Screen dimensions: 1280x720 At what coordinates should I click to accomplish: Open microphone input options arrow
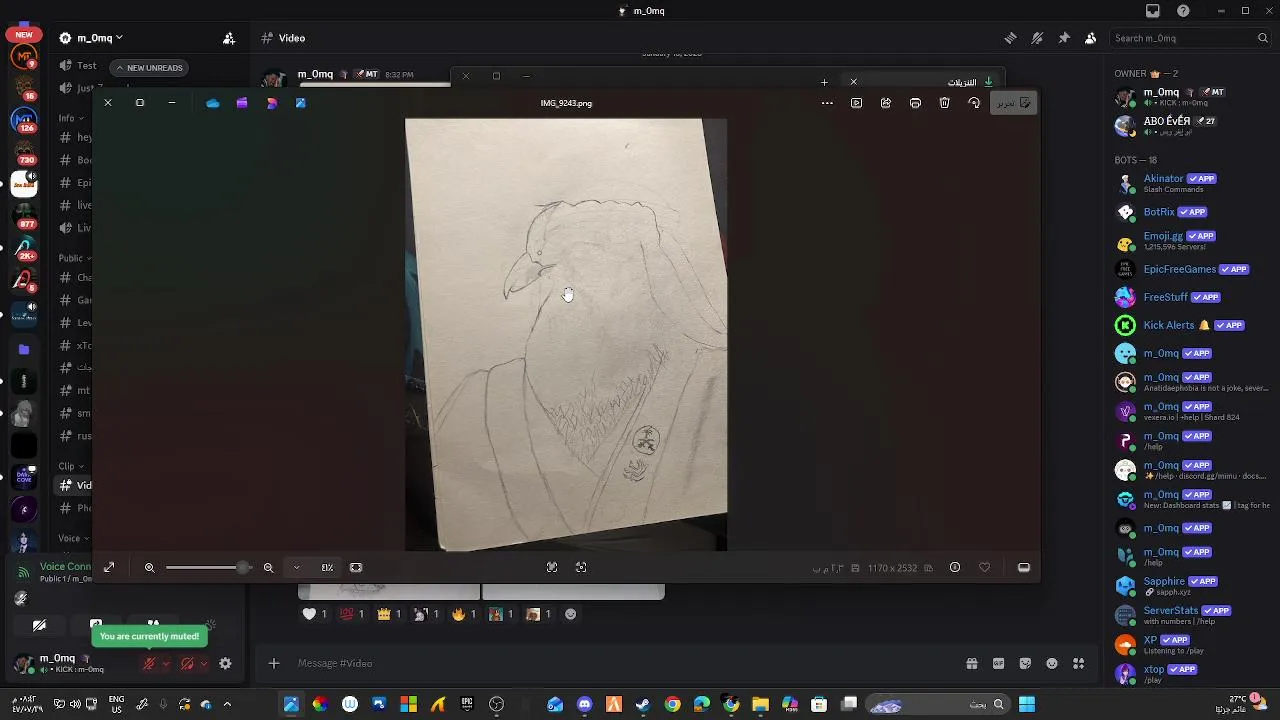point(166,664)
